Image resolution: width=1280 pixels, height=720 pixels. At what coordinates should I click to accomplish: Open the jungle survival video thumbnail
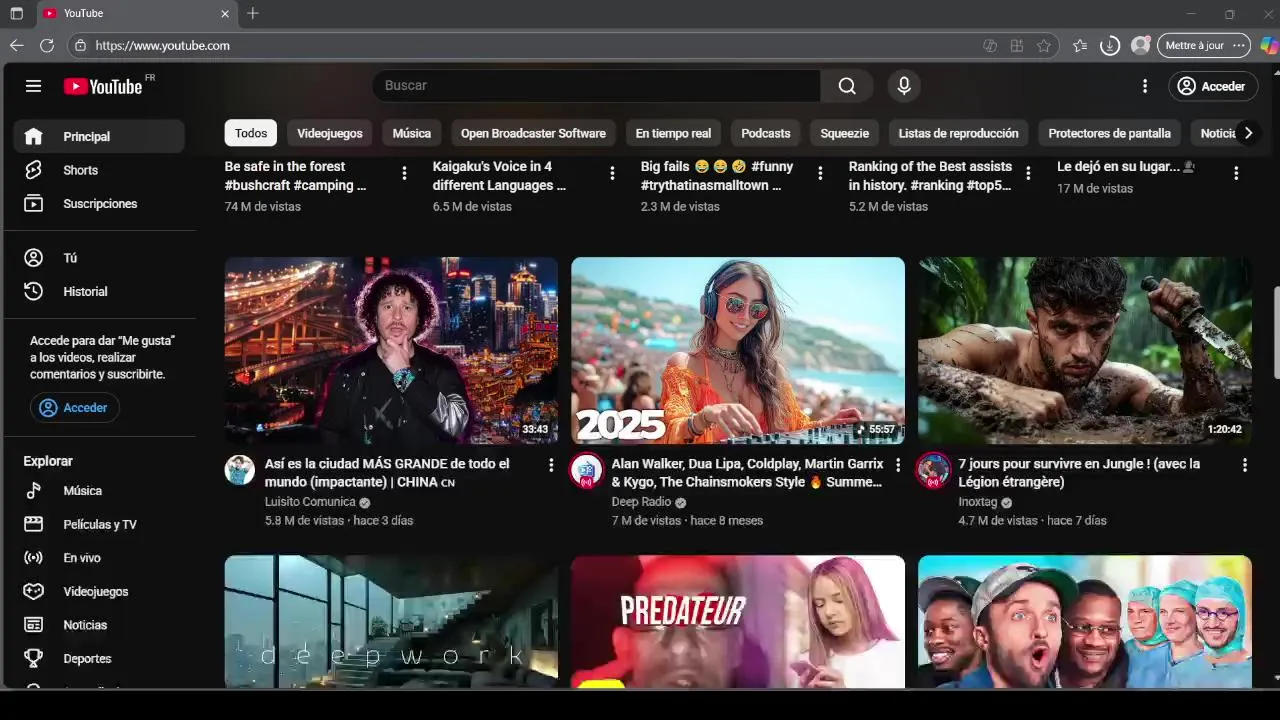click(x=1085, y=351)
